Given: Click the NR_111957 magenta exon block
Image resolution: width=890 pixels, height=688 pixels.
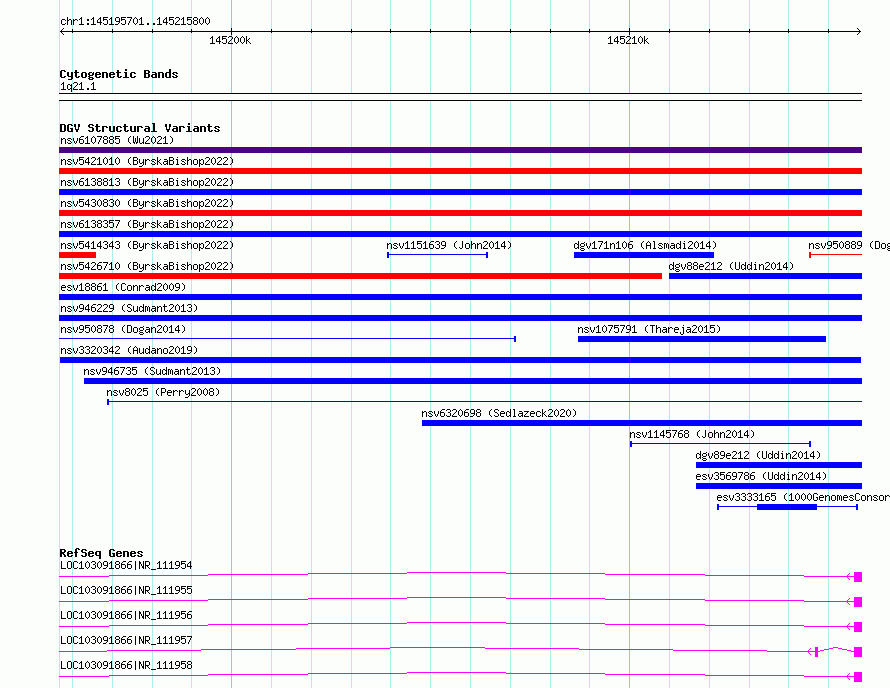Looking at the screenshot, I should (858, 652).
